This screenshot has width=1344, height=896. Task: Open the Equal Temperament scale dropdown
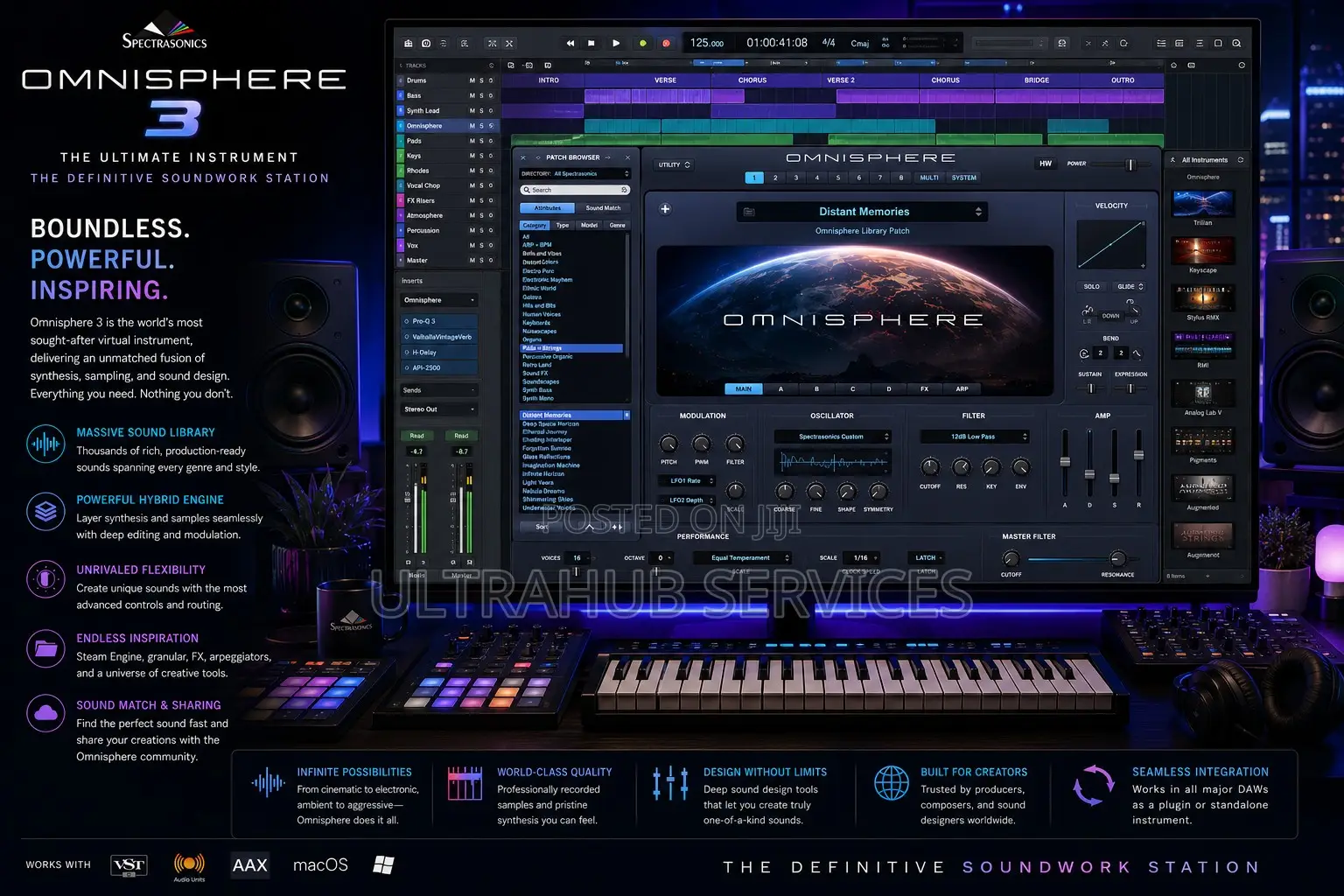point(741,558)
